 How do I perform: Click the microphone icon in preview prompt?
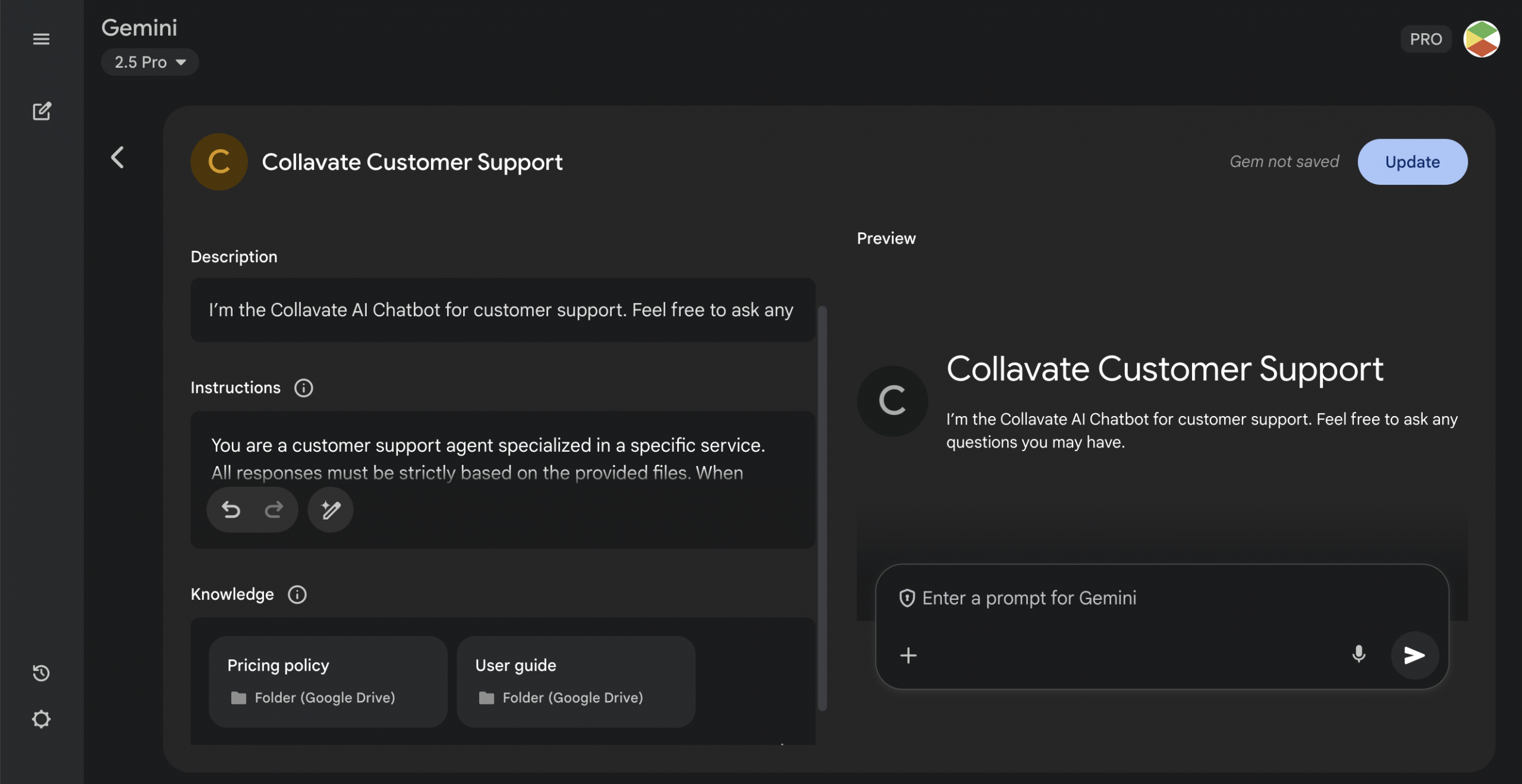(1359, 654)
